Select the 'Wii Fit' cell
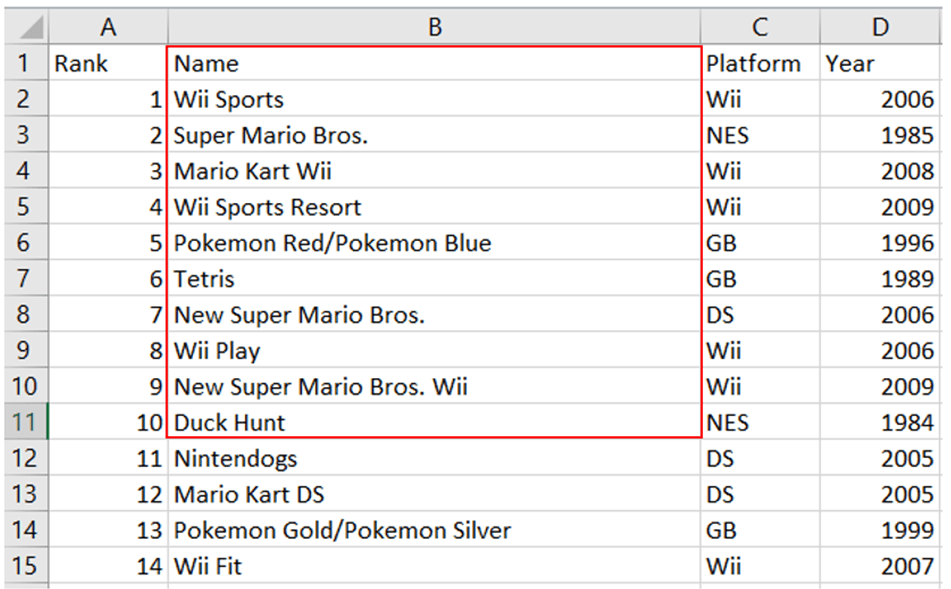The height and width of the screenshot is (589, 951). [x=434, y=566]
